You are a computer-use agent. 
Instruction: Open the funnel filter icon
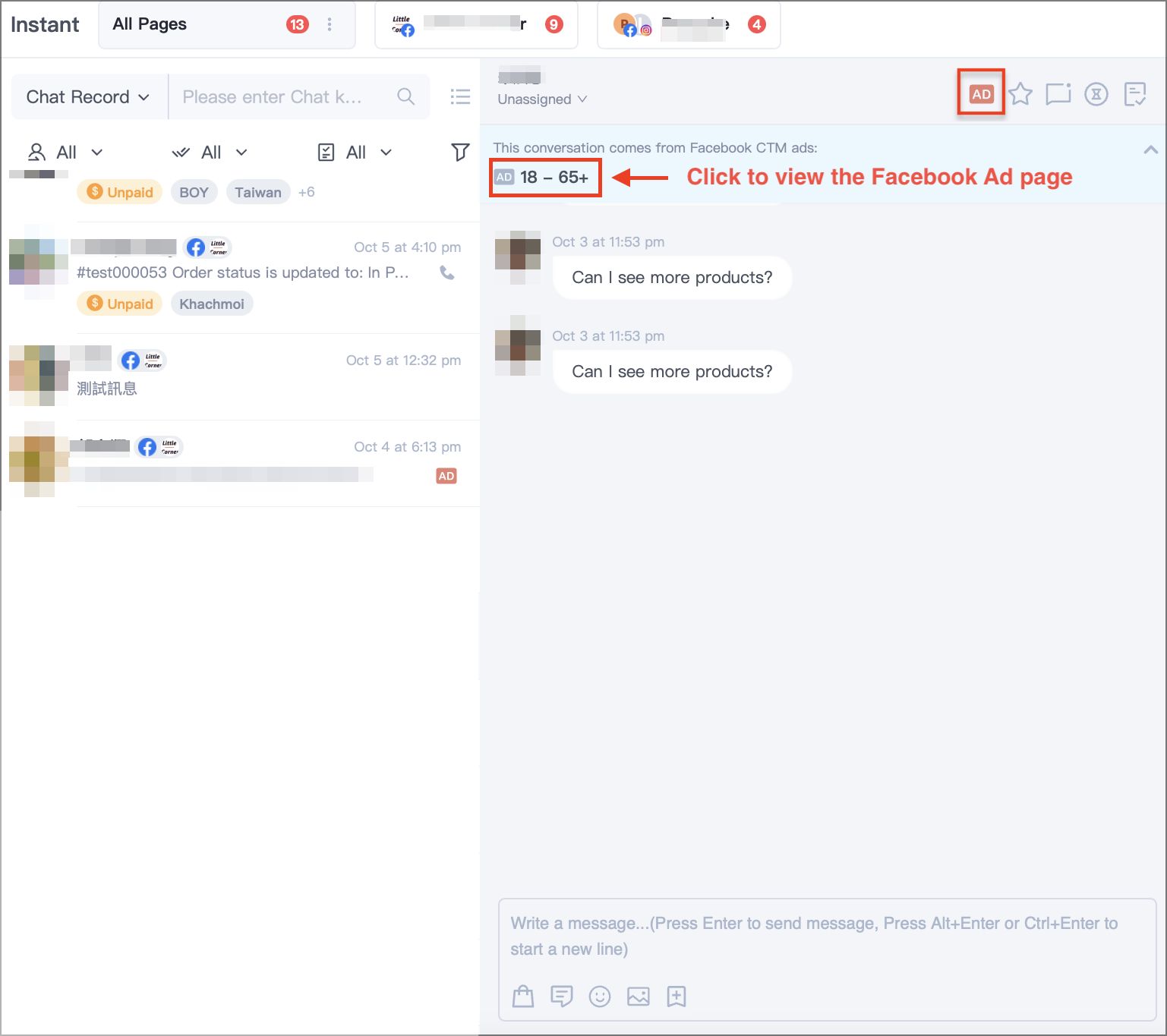coord(460,152)
